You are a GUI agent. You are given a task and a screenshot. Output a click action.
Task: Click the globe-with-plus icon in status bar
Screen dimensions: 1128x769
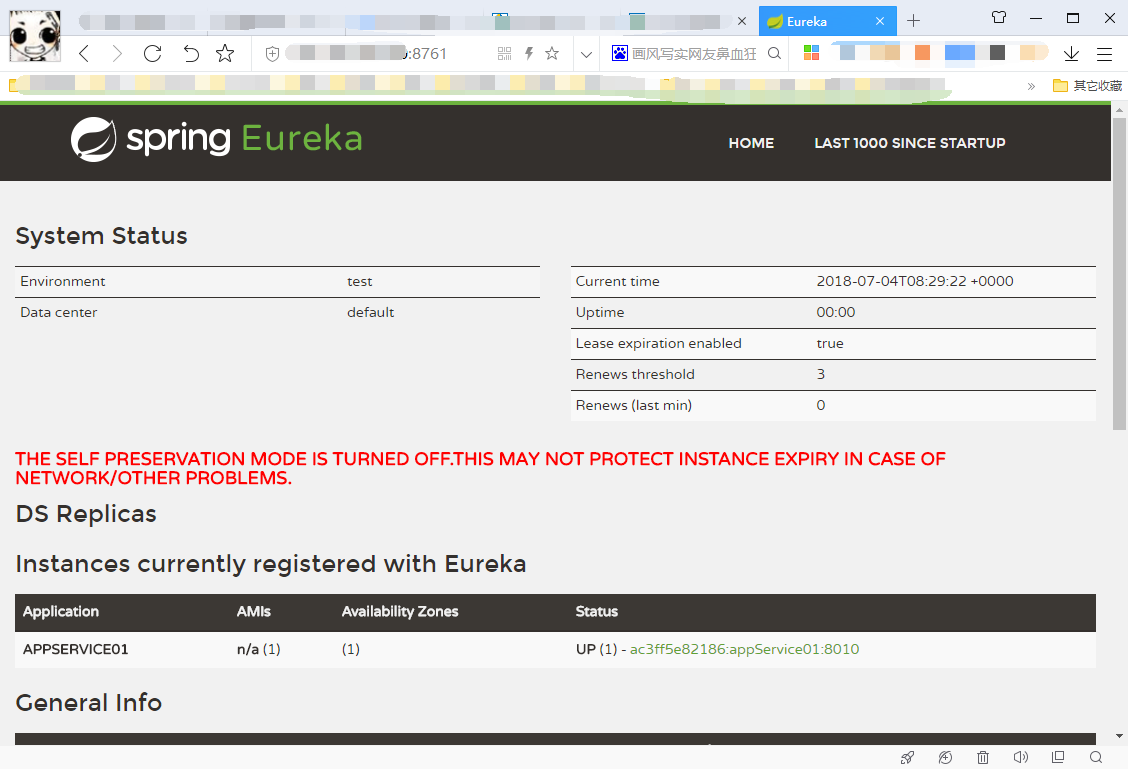coord(945,757)
